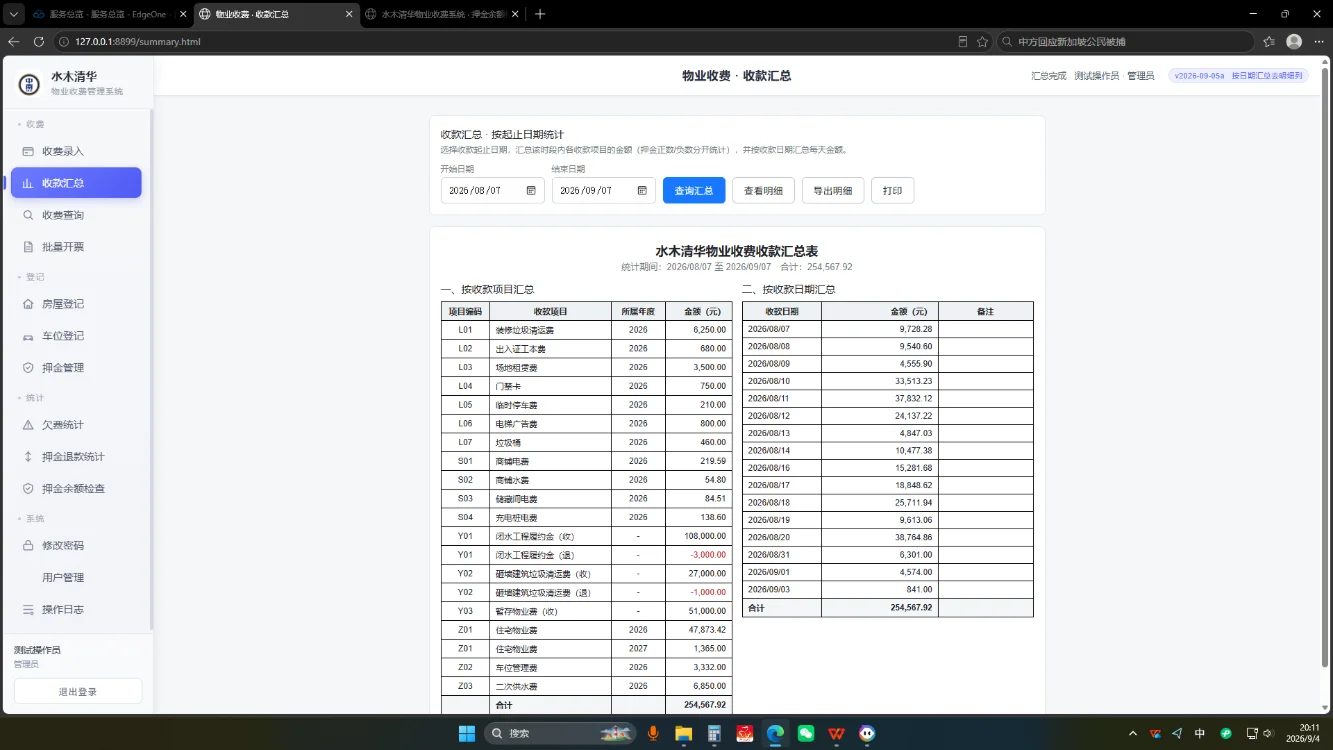Switch to the 水木清华物业收费系统 browser tab
This screenshot has height=750, width=1333.
click(x=442, y=14)
